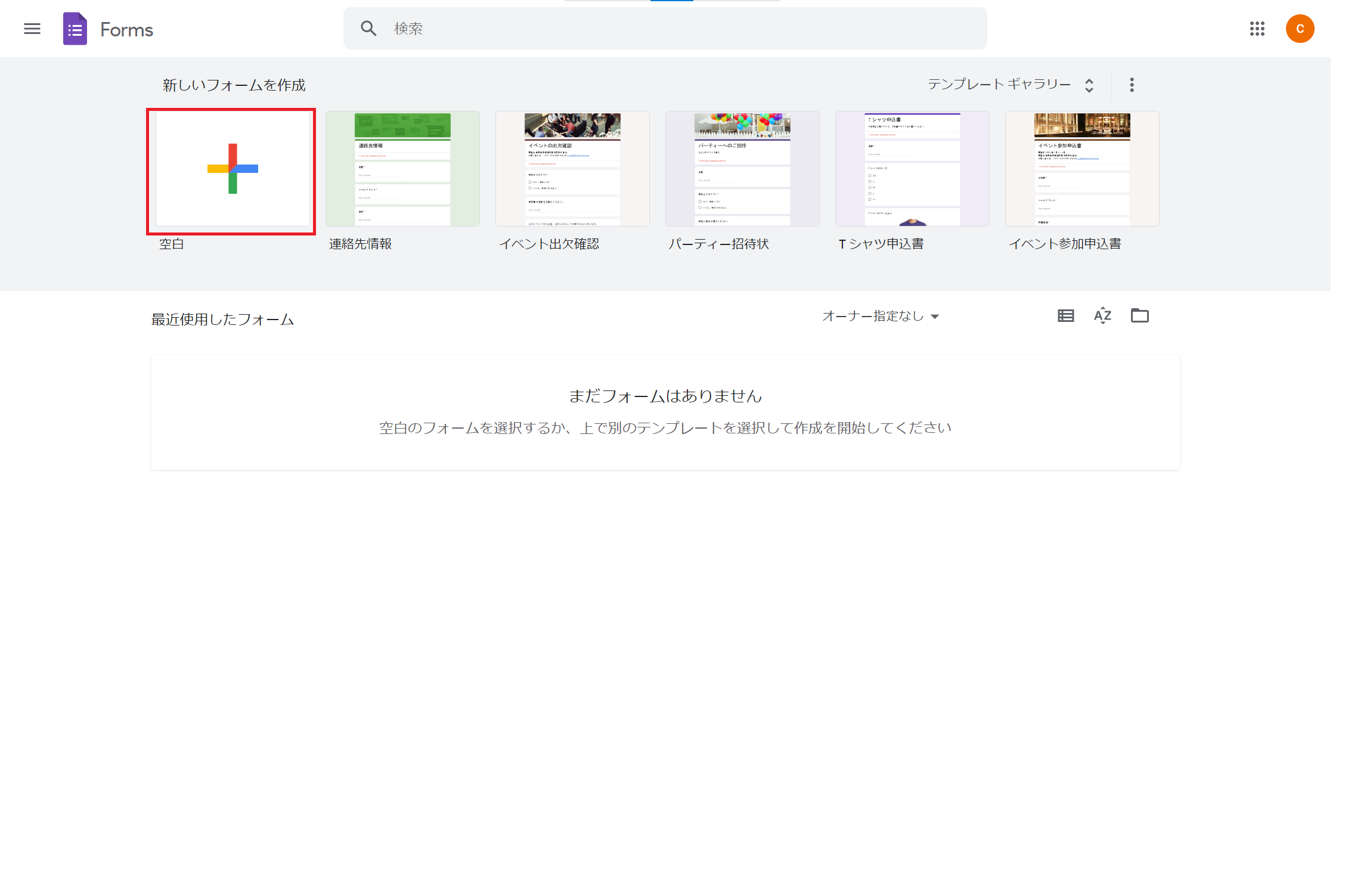Open the イベント参加申込書 template thumbnail
The width and height of the screenshot is (1345, 896).
(1082, 169)
